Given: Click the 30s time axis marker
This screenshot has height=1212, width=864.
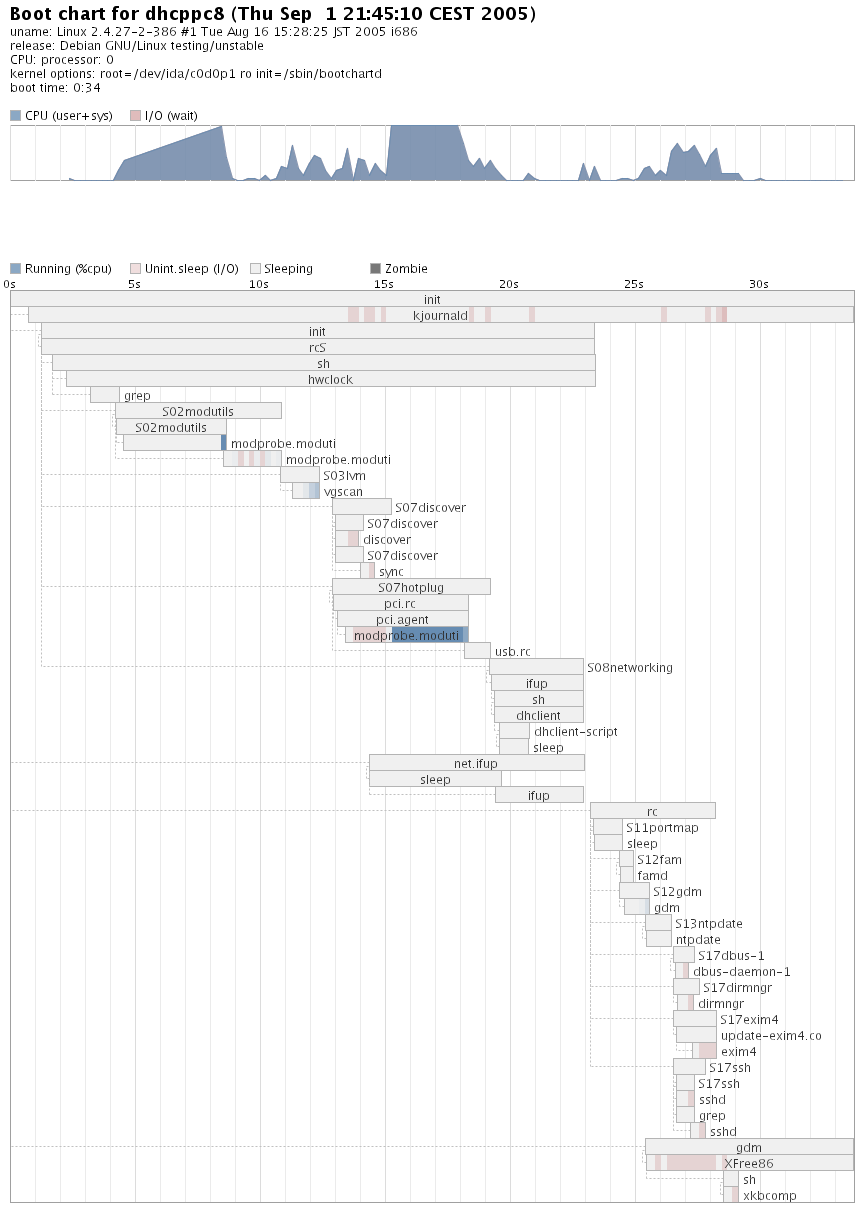Looking at the screenshot, I should click(x=758, y=284).
